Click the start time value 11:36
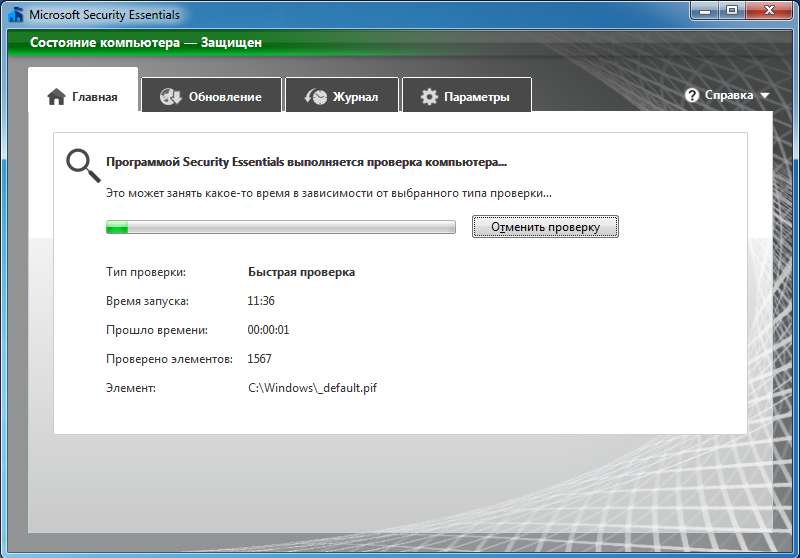The width and height of the screenshot is (800, 558). 261,301
